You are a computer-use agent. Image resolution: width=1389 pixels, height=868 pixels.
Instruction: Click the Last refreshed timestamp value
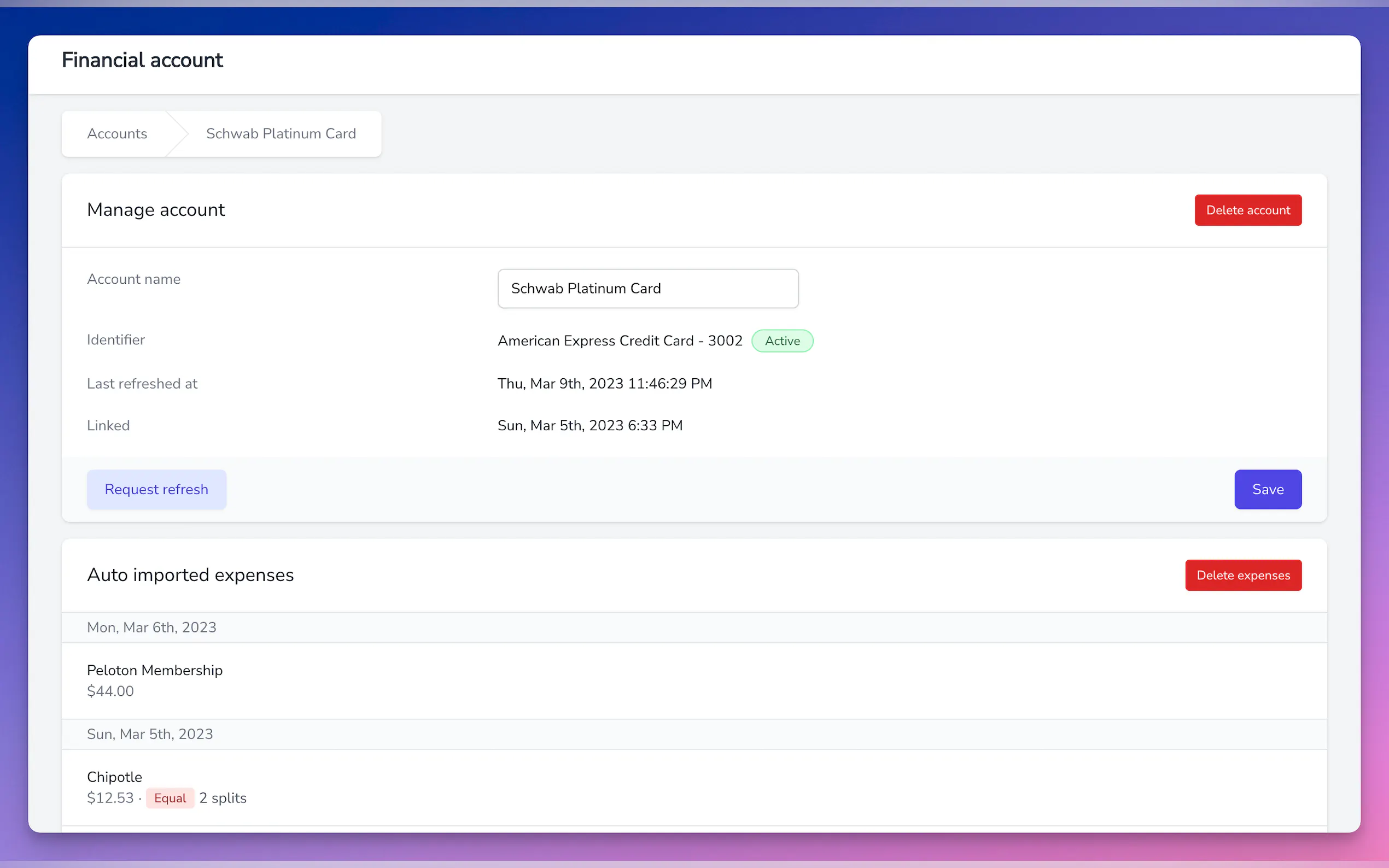pos(605,384)
